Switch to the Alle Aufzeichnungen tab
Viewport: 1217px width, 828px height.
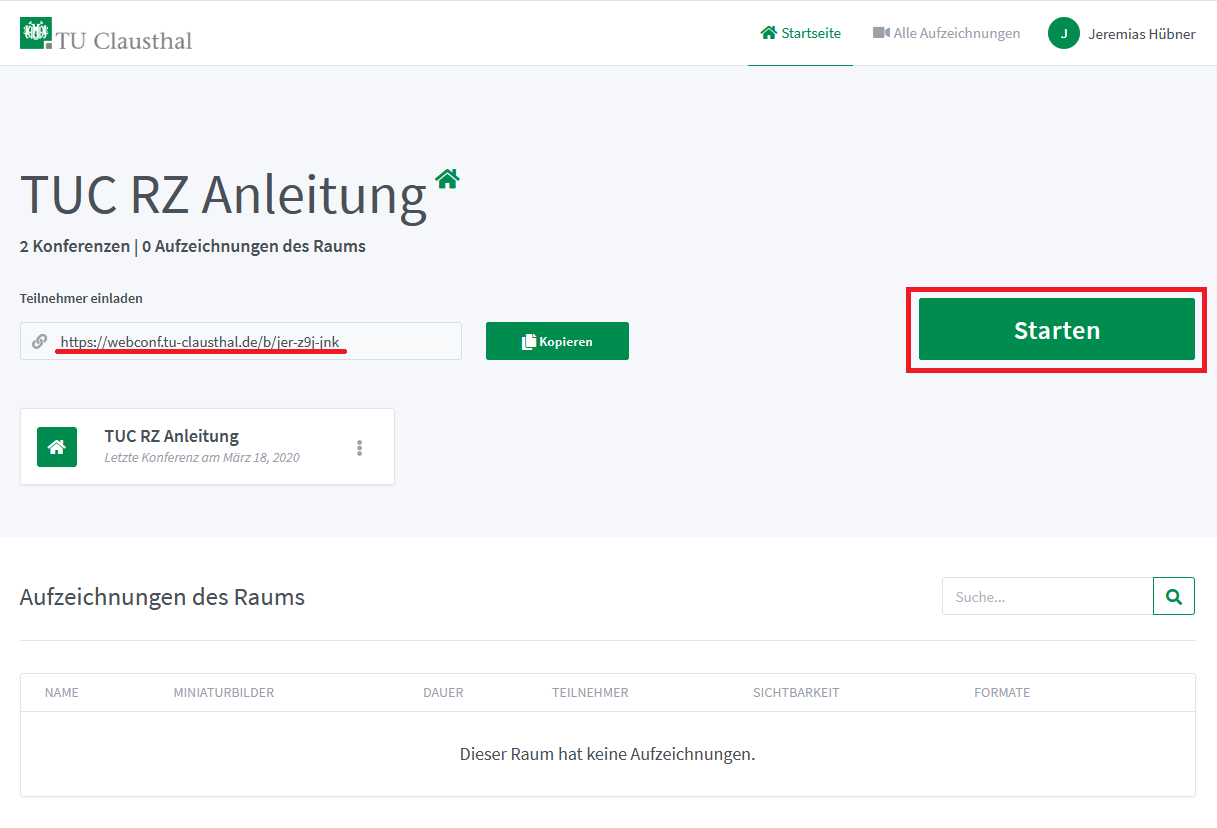[946, 33]
